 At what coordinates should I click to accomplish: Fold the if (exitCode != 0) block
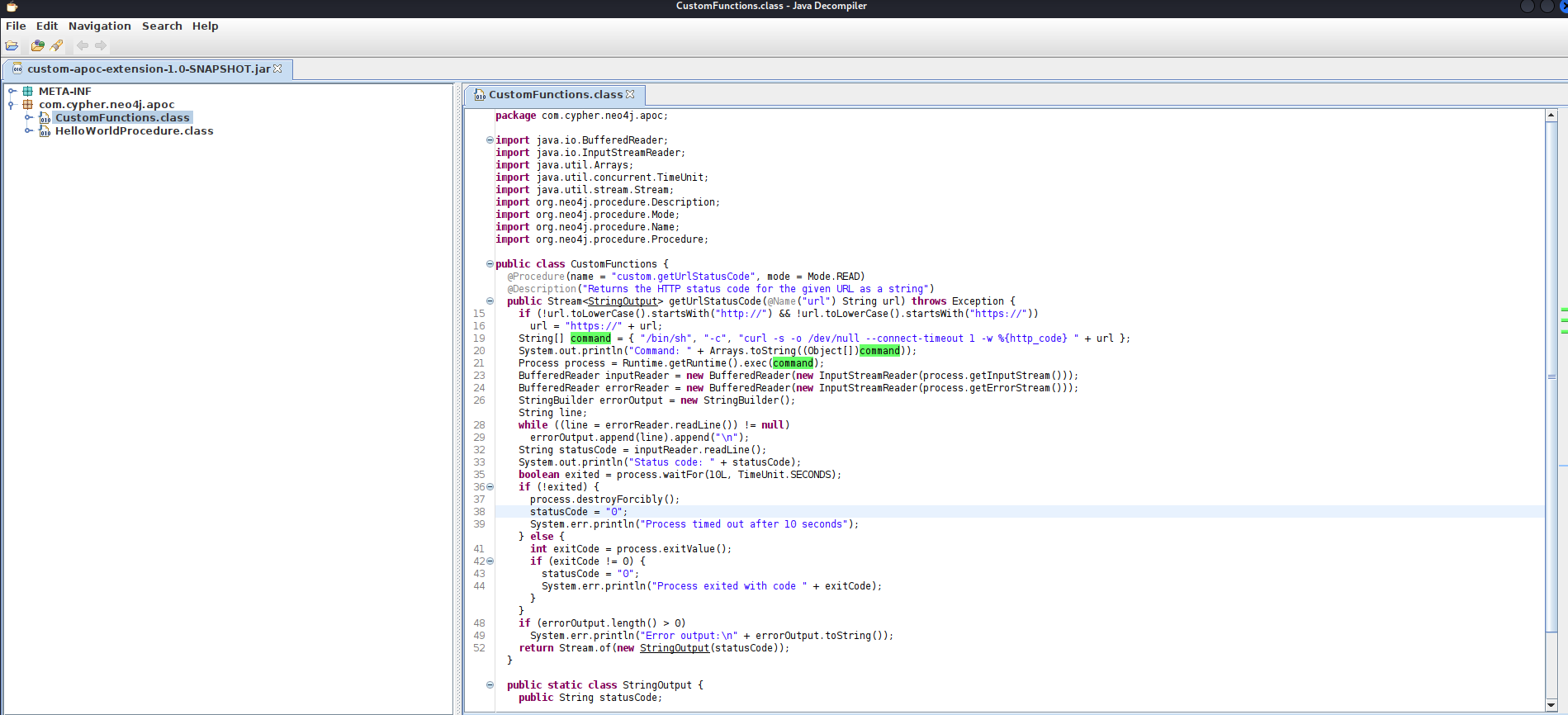pos(490,561)
